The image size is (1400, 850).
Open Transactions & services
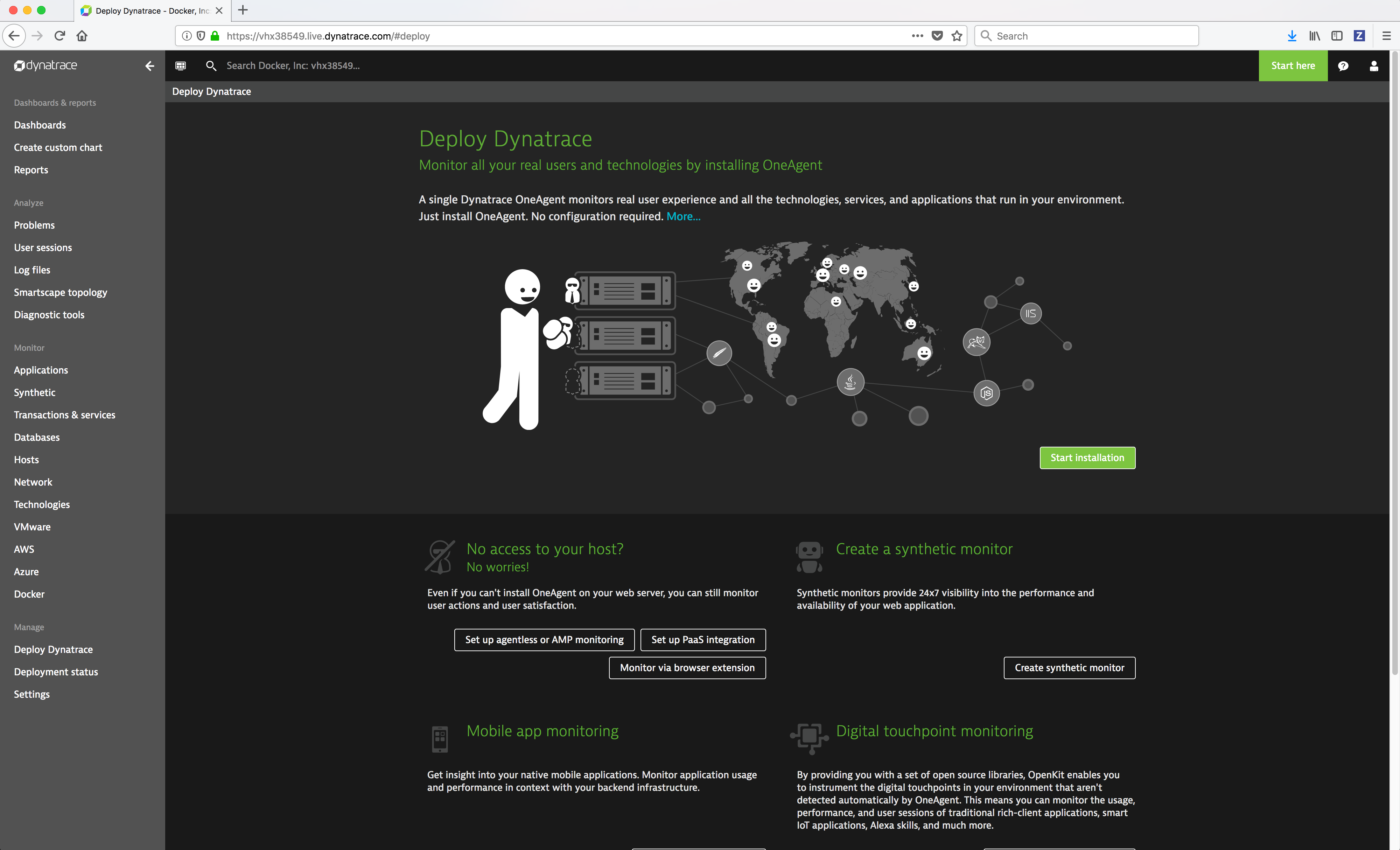tap(64, 415)
